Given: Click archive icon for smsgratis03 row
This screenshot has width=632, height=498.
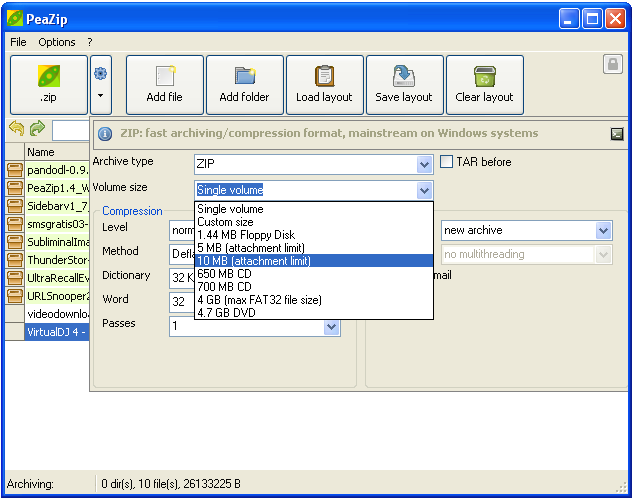Looking at the screenshot, I should (15, 224).
